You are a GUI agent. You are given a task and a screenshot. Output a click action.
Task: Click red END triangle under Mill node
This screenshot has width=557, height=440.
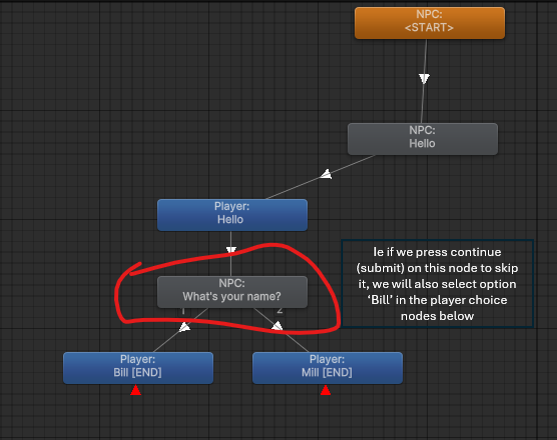pos(325,390)
